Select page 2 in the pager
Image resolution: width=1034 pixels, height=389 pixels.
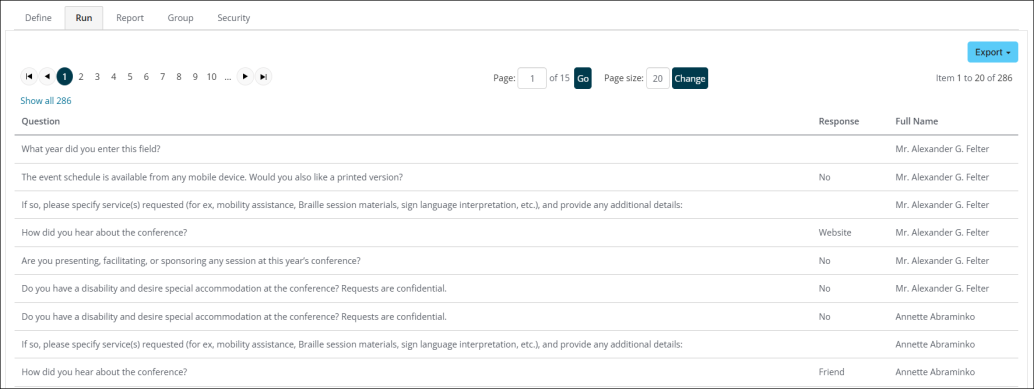[81, 76]
